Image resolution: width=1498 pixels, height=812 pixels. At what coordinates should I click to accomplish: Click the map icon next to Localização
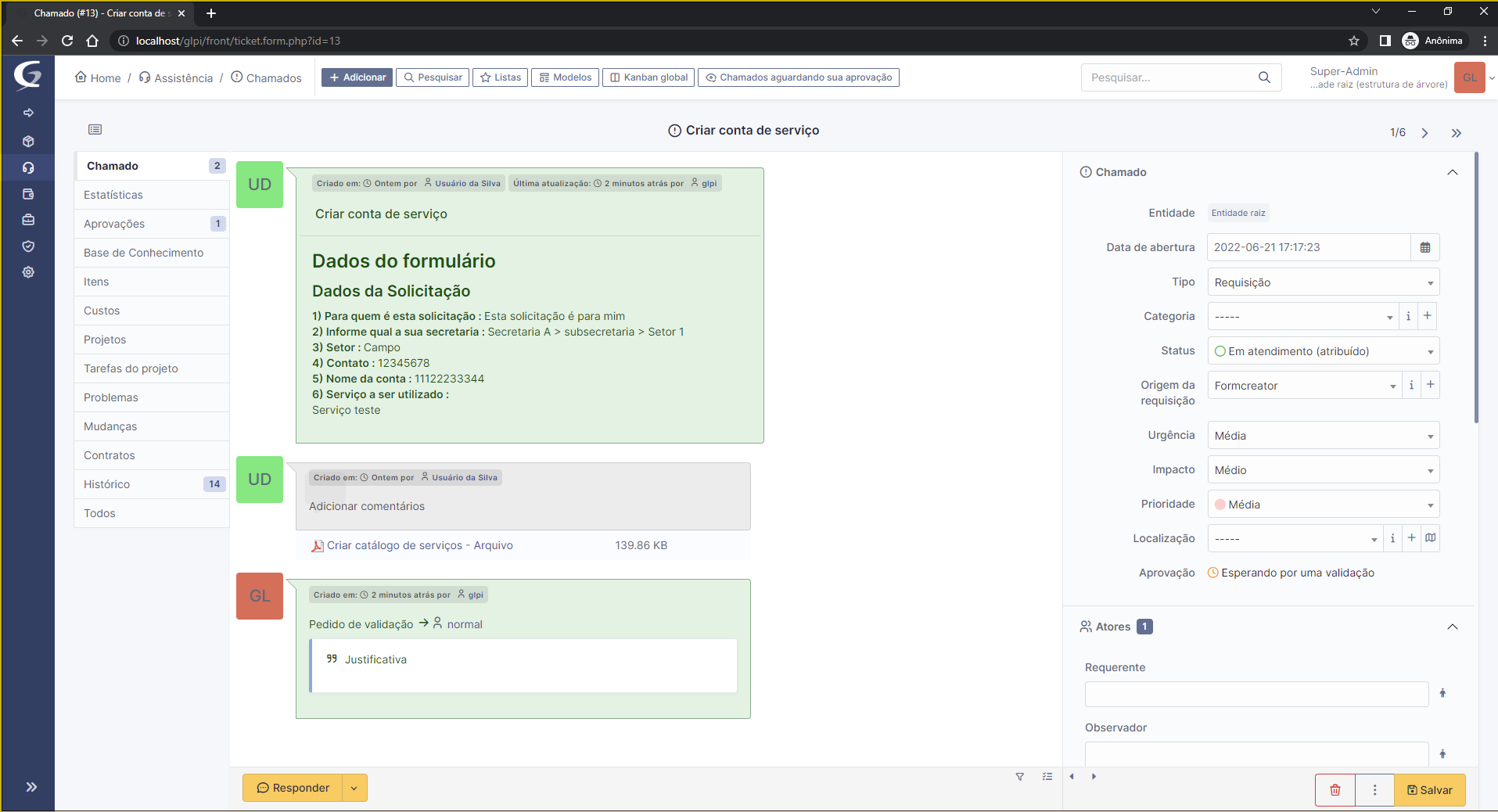(1431, 538)
